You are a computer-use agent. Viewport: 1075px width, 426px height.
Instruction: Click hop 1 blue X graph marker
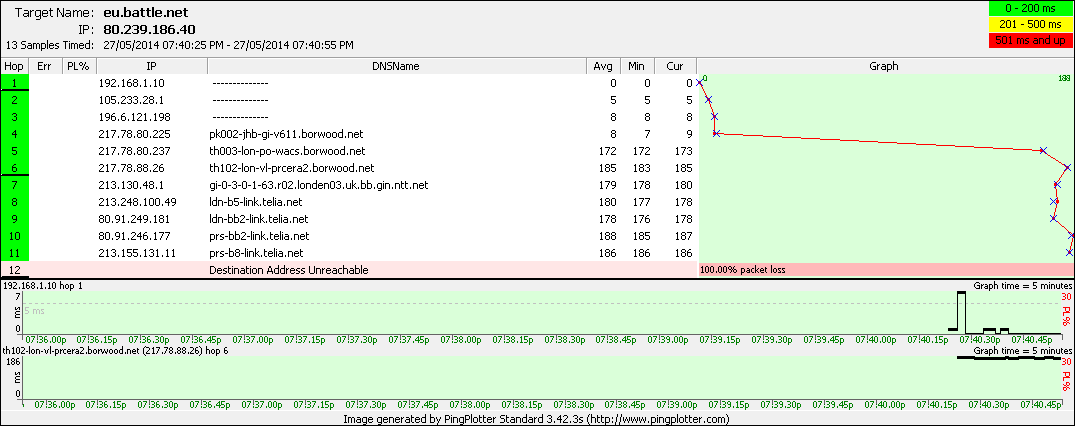699,82
